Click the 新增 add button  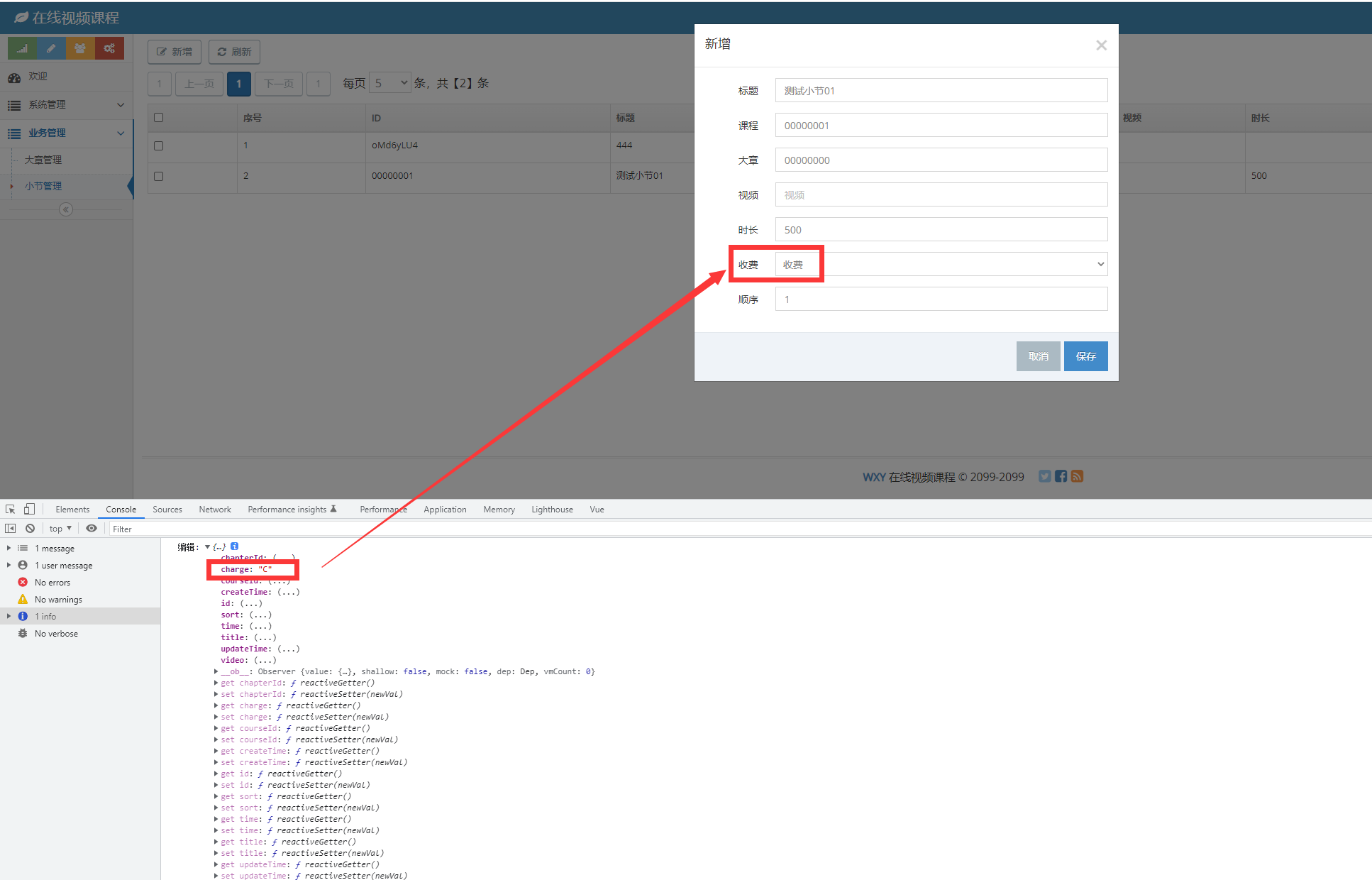click(175, 52)
